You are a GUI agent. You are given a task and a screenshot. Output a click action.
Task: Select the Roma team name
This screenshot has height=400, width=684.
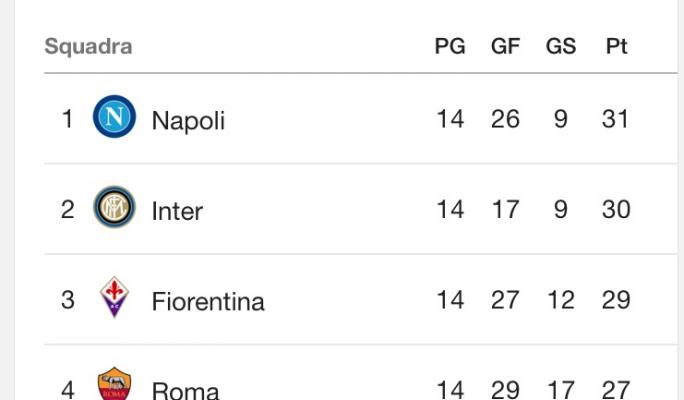click(185, 390)
